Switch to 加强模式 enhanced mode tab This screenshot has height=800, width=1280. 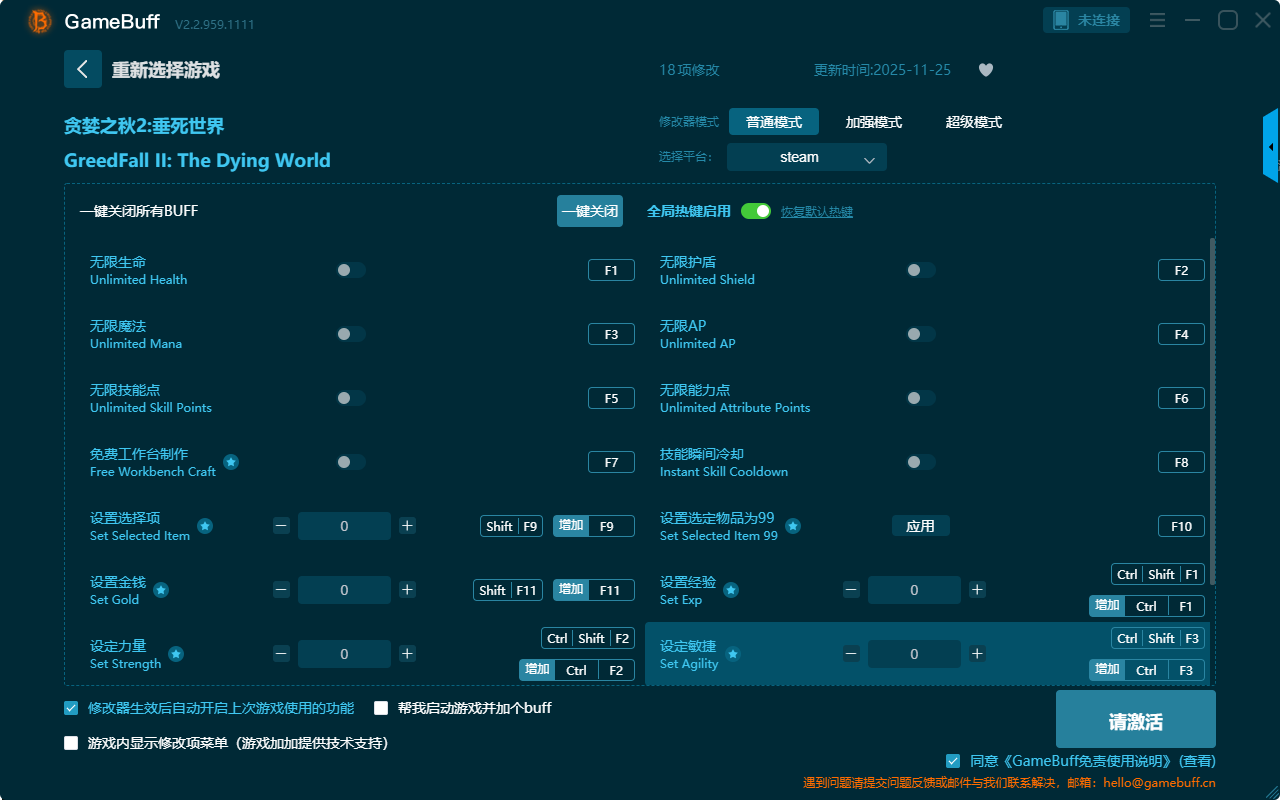873,122
